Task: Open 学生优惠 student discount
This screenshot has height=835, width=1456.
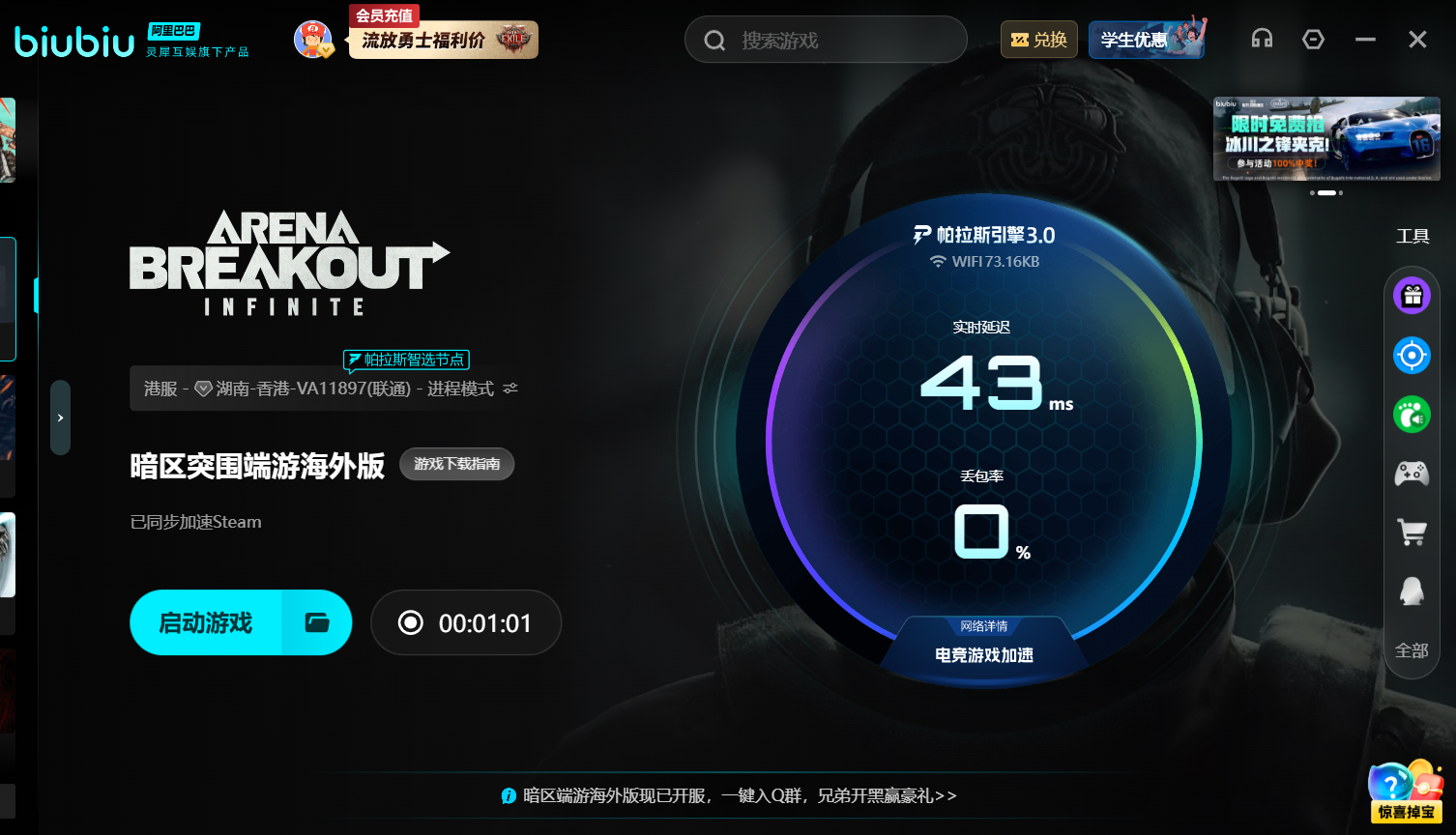Action: pos(1147,40)
